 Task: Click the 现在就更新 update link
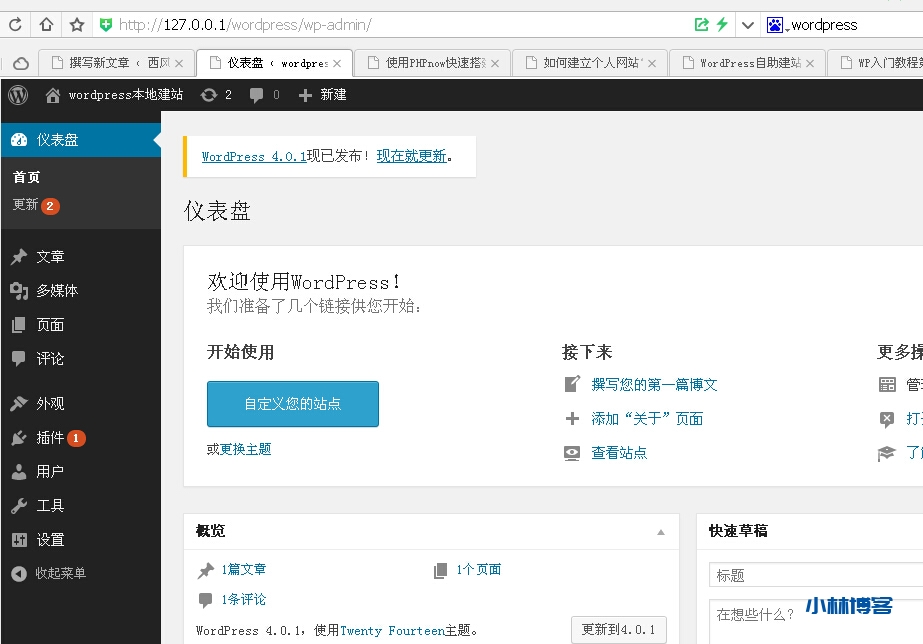[x=411, y=157]
